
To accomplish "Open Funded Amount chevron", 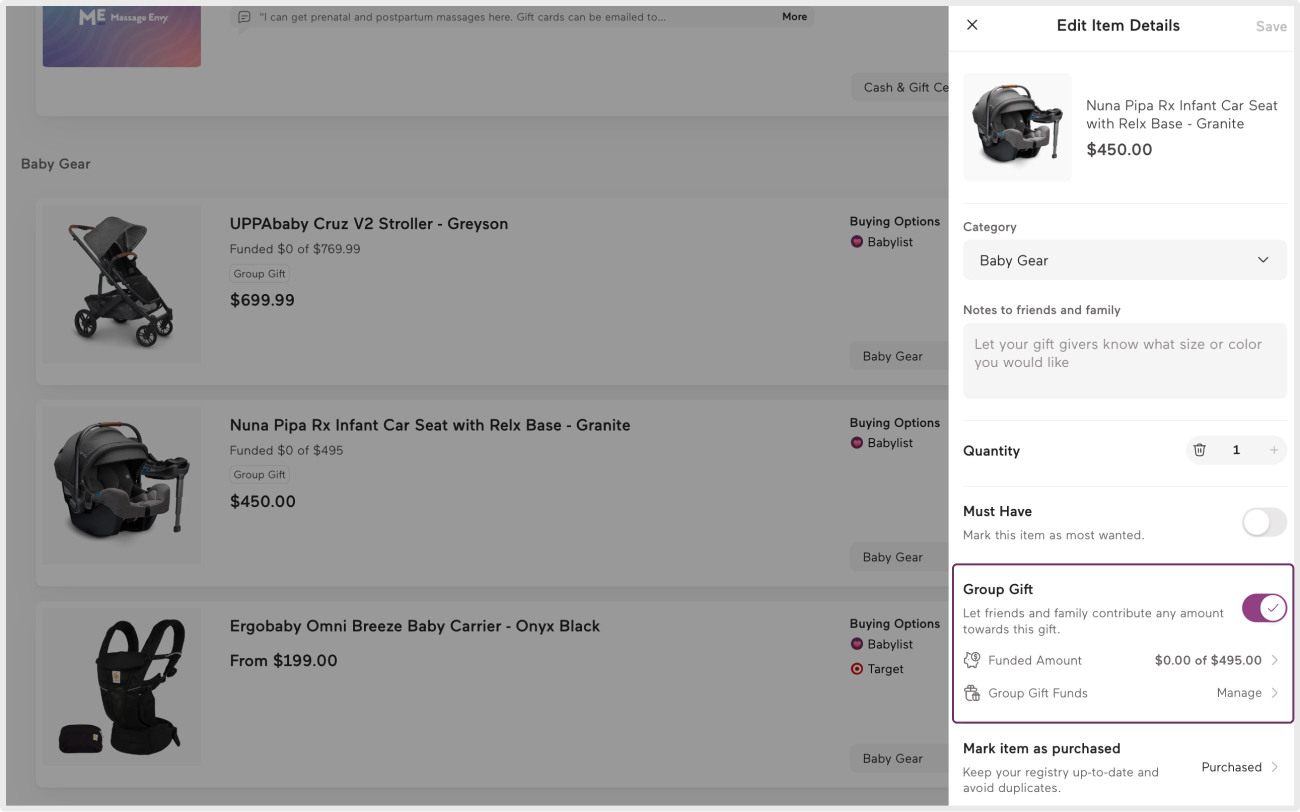I will tap(1275, 660).
